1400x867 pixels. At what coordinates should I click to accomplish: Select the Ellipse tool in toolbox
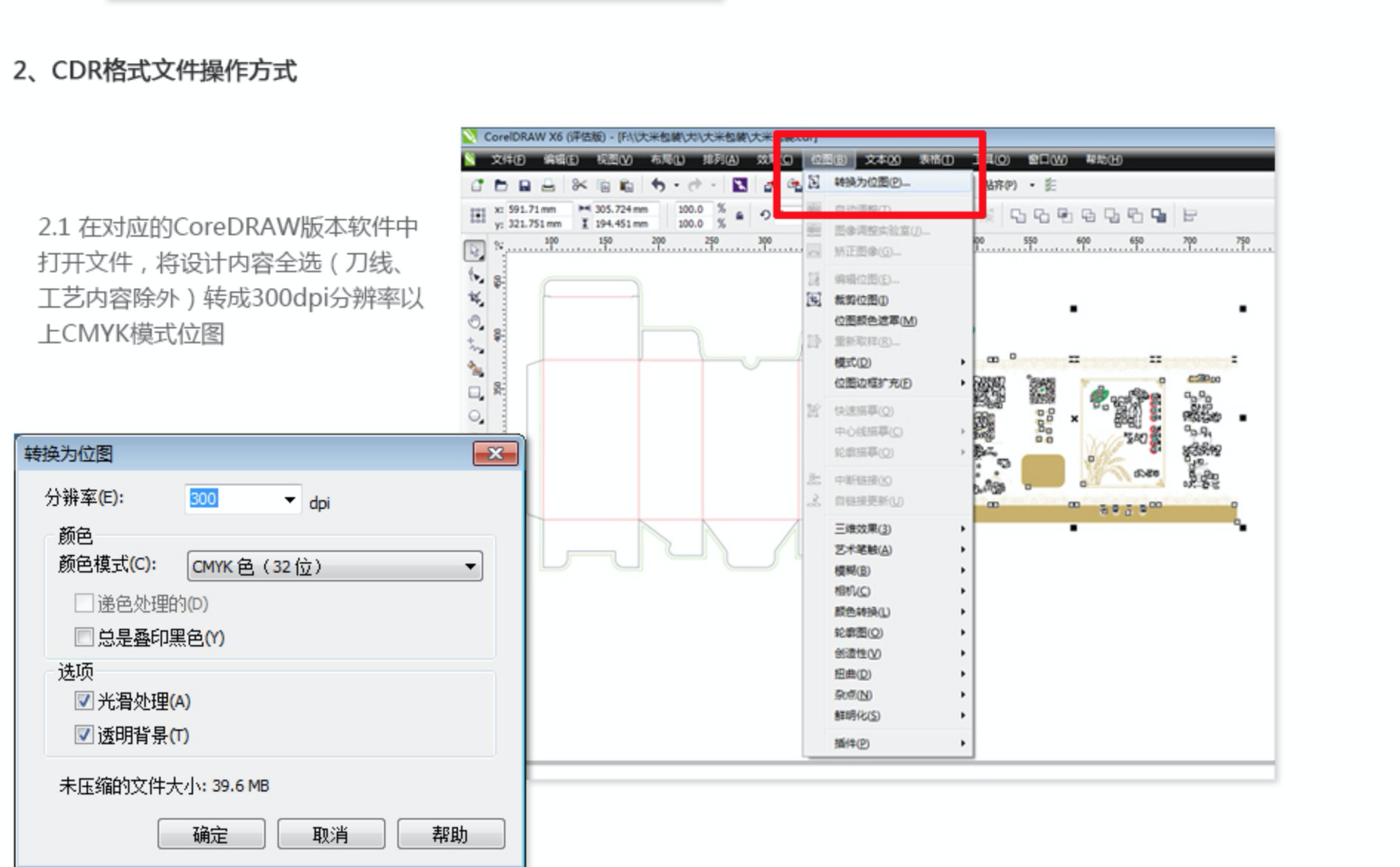(475, 416)
